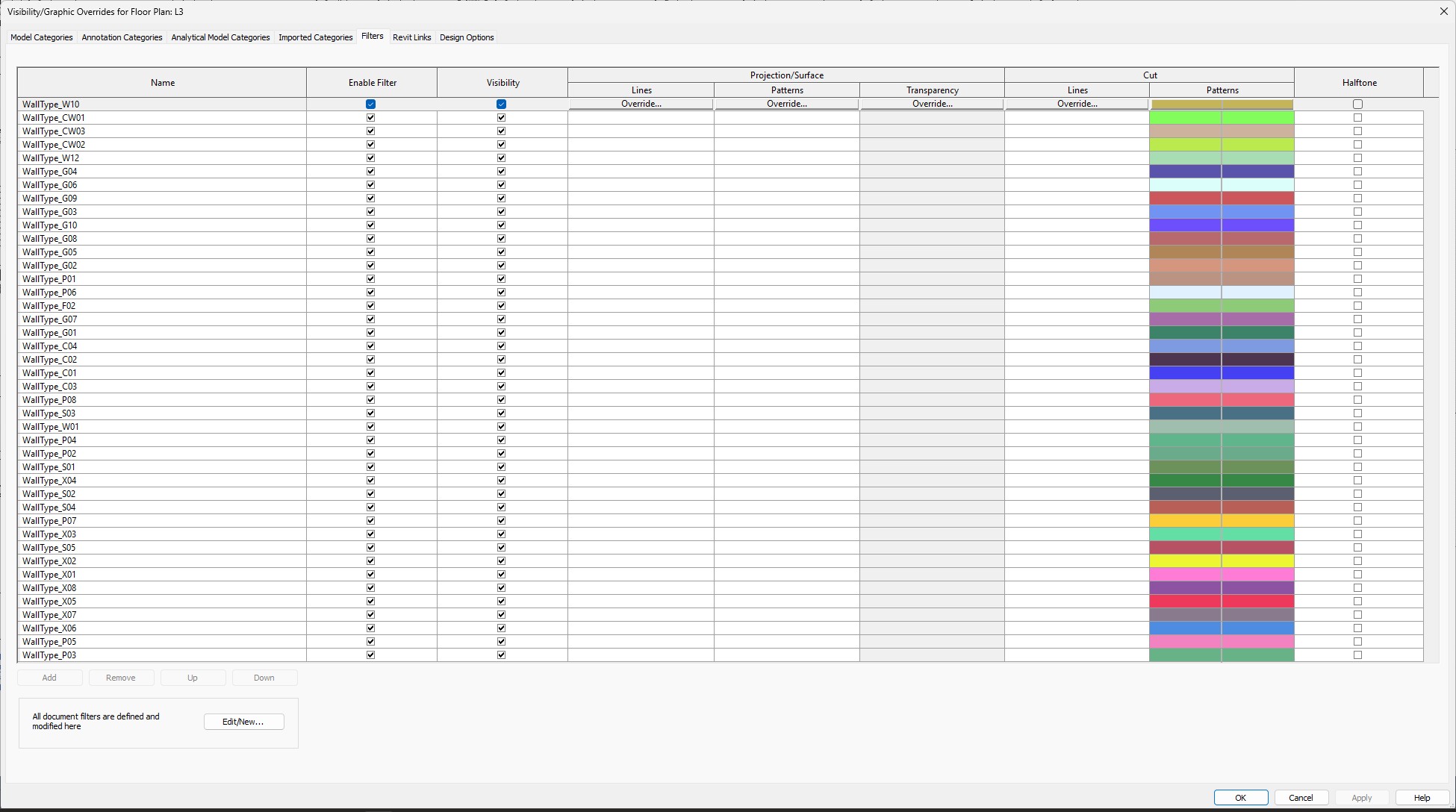The height and width of the screenshot is (812, 1456).
Task: Highlight the WallType_G08 filter name
Action: (50, 239)
